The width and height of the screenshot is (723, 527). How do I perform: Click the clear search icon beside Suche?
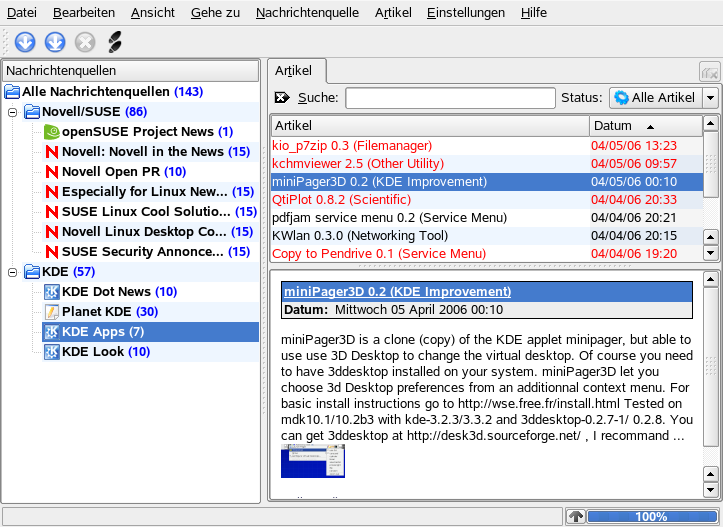click(x=282, y=97)
